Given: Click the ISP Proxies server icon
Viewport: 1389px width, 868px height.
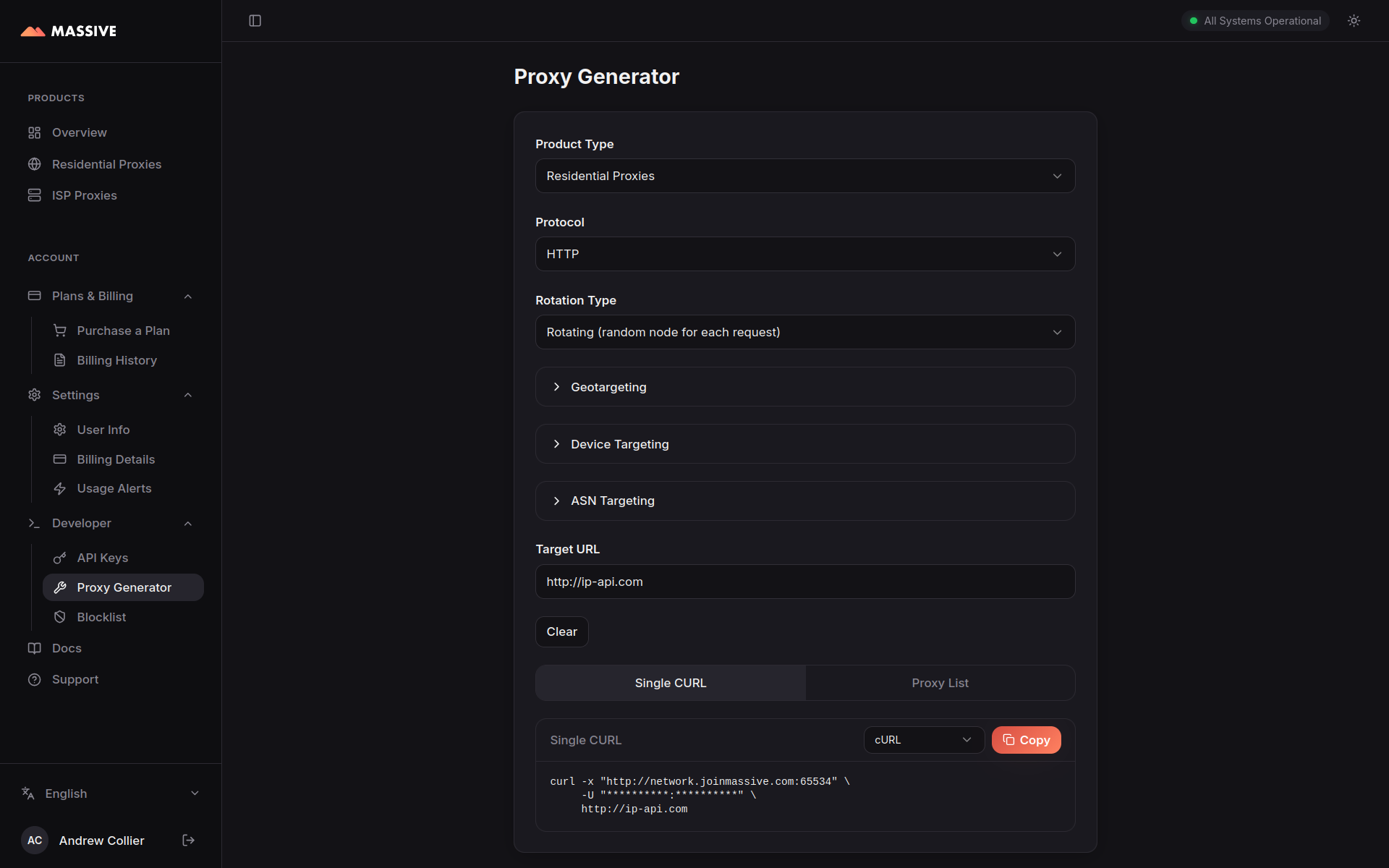Looking at the screenshot, I should [34, 195].
